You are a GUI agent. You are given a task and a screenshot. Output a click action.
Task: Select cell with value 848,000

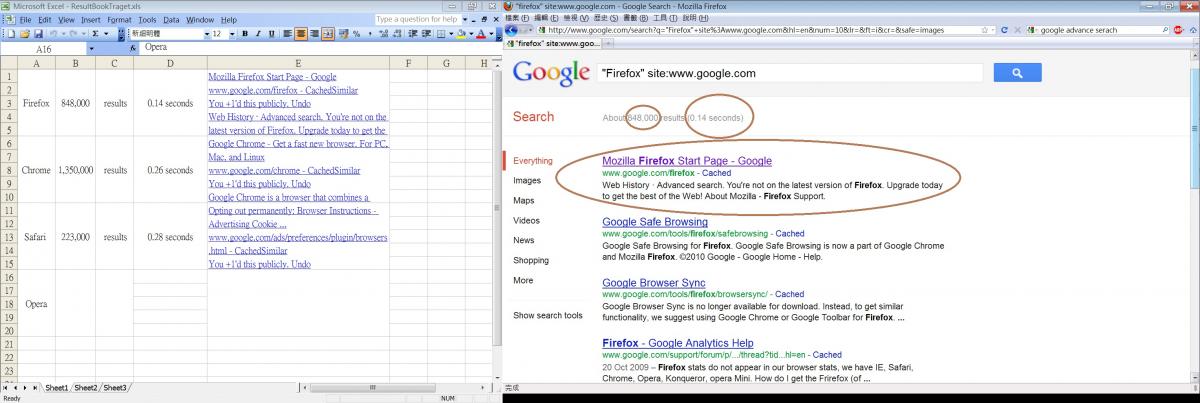(75, 103)
